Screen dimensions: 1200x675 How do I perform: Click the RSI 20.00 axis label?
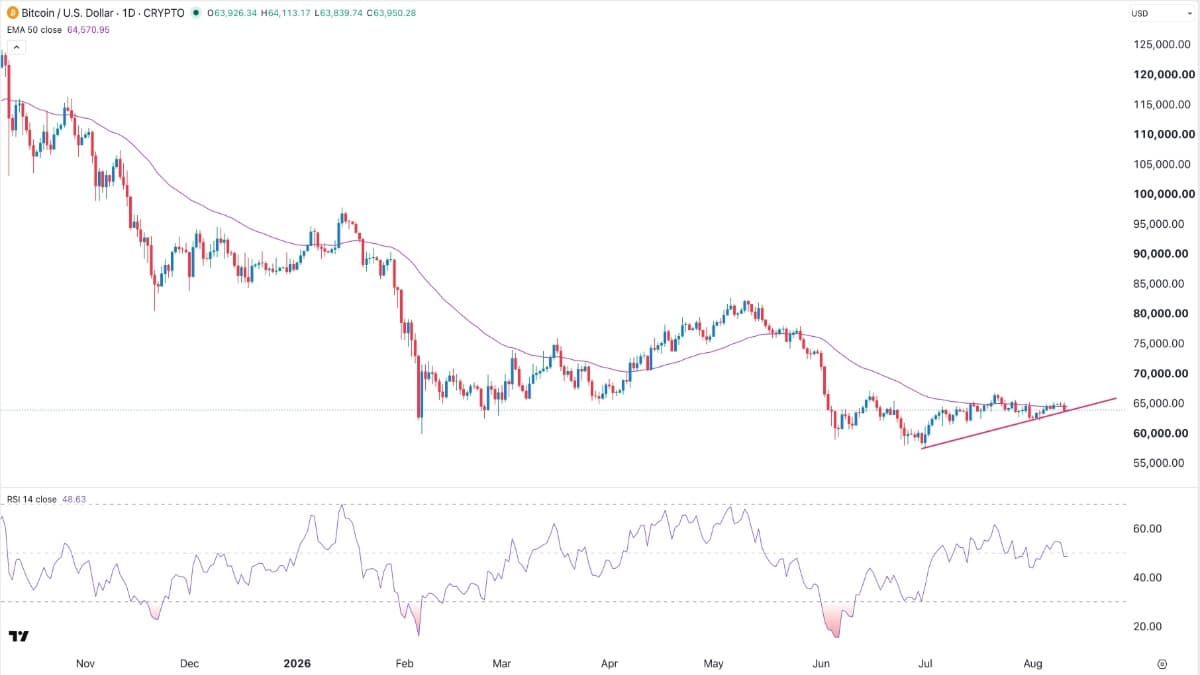(1146, 627)
